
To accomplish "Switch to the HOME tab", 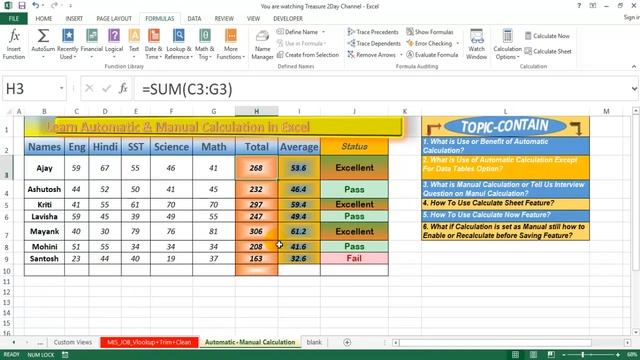I will 44,18.
